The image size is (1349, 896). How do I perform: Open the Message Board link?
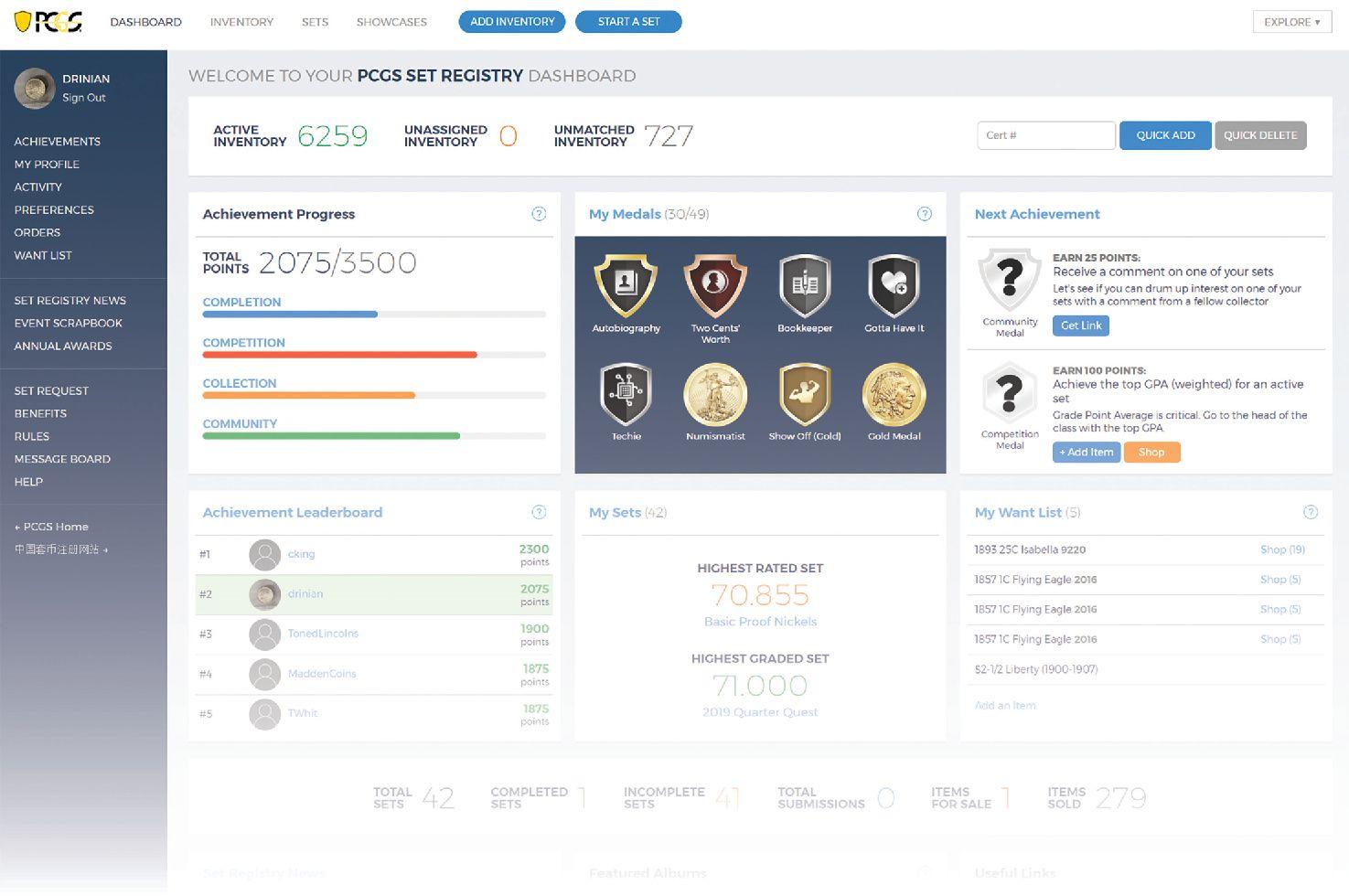click(x=62, y=460)
